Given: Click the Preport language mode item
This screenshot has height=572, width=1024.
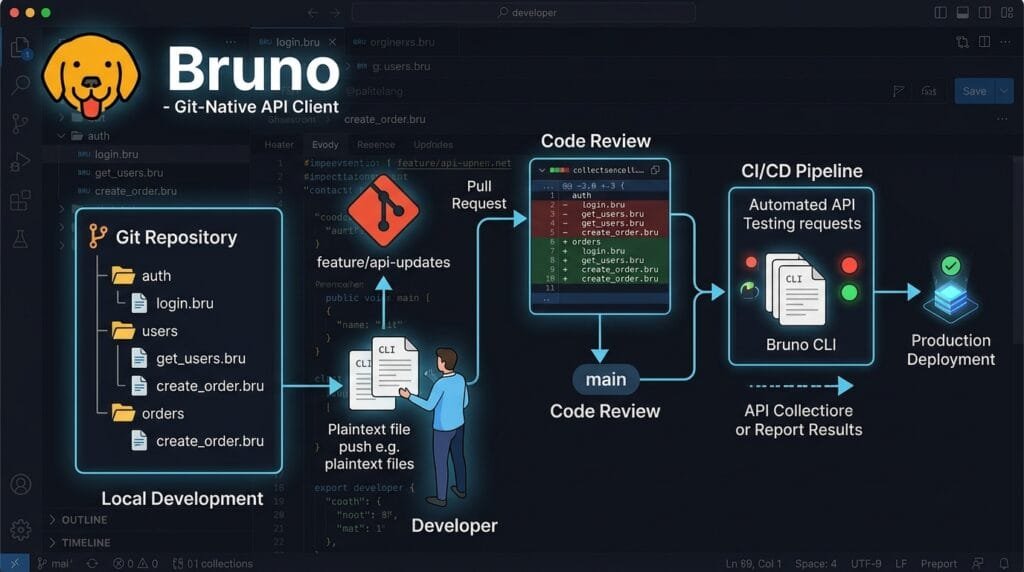Looking at the screenshot, I should pos(938,563).
